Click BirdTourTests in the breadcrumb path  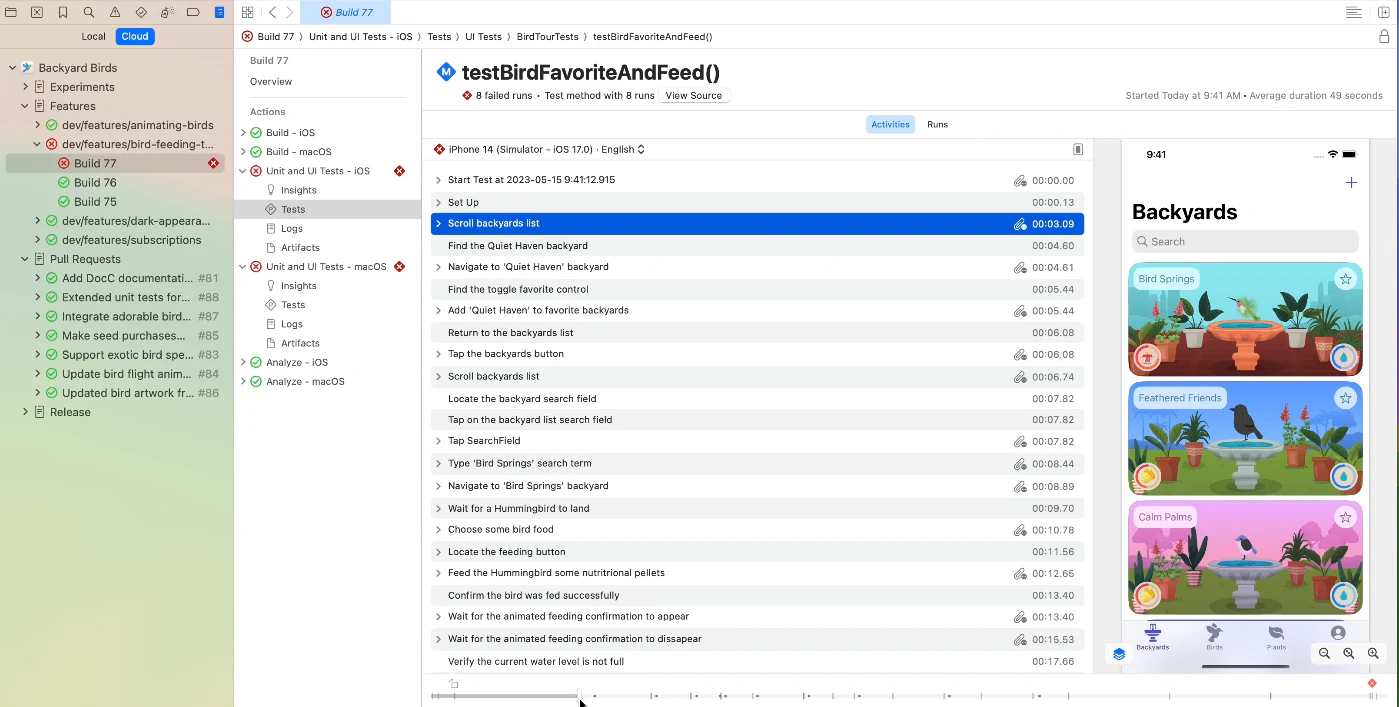coord(547,36)
